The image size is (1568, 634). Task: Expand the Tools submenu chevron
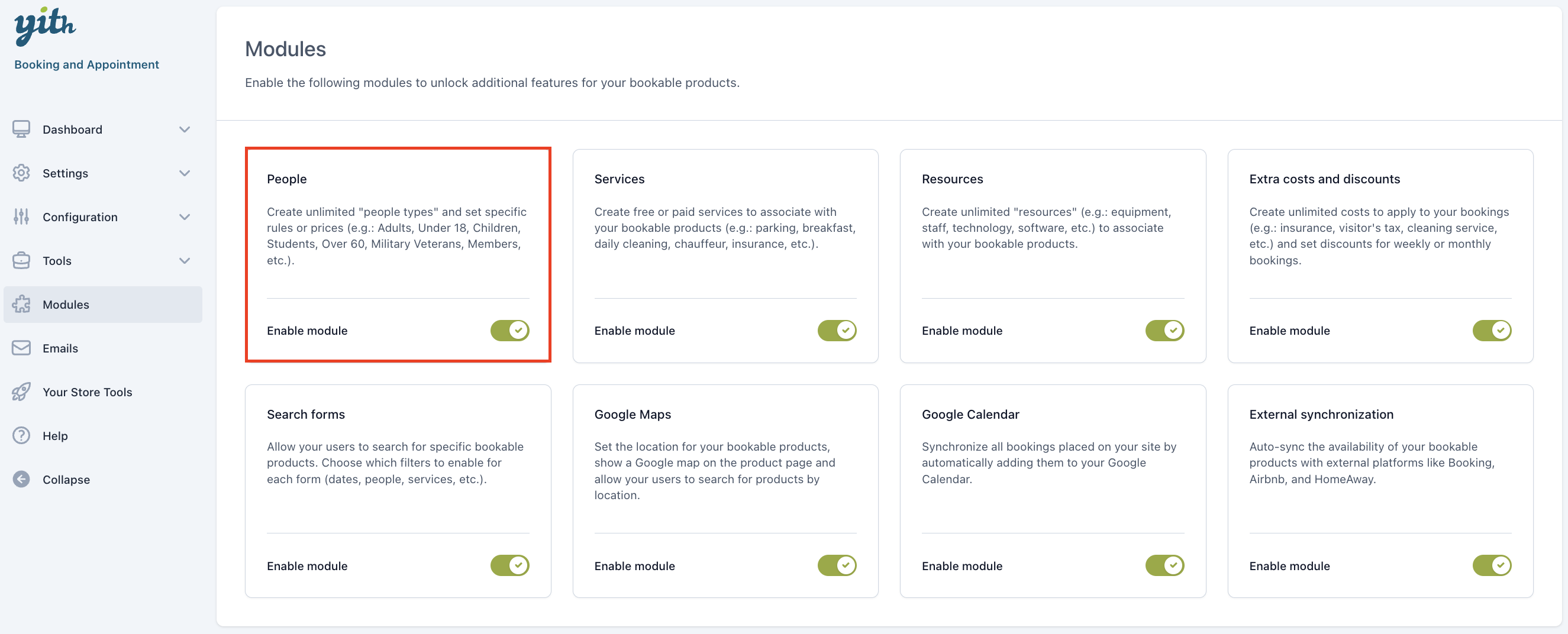click(185, 261)
